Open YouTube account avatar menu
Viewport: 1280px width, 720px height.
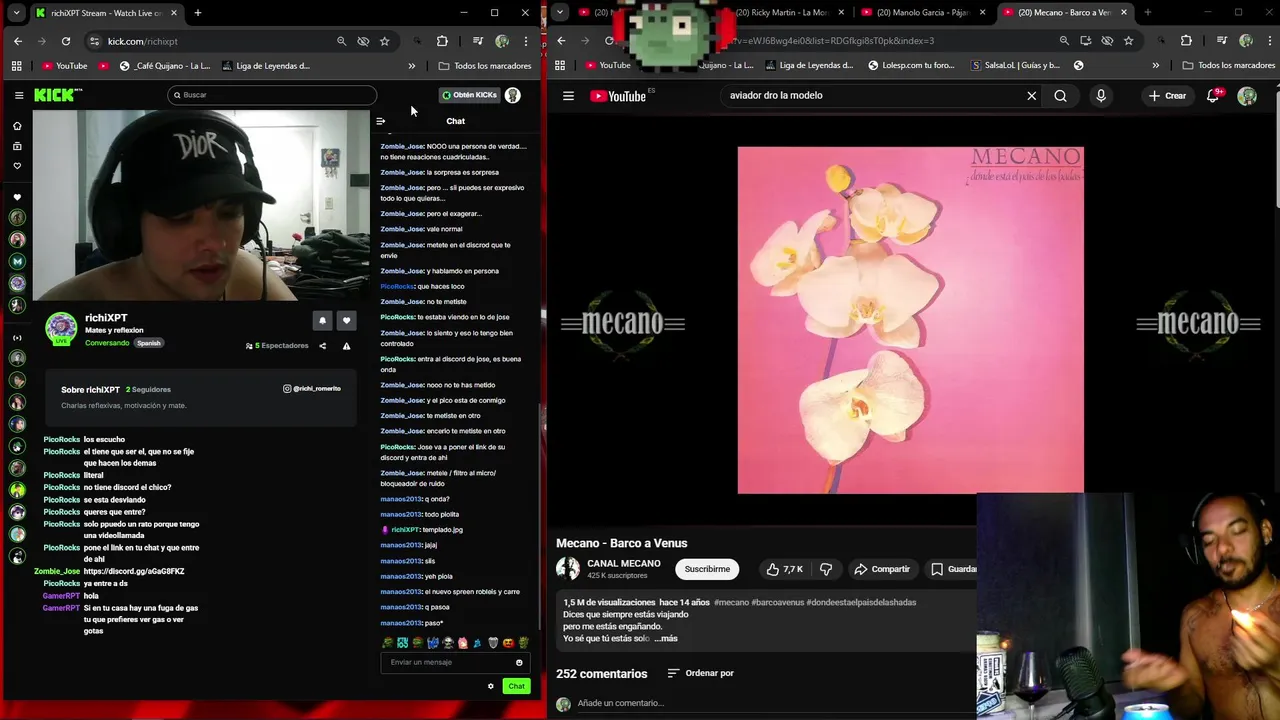pos(1247,96)
